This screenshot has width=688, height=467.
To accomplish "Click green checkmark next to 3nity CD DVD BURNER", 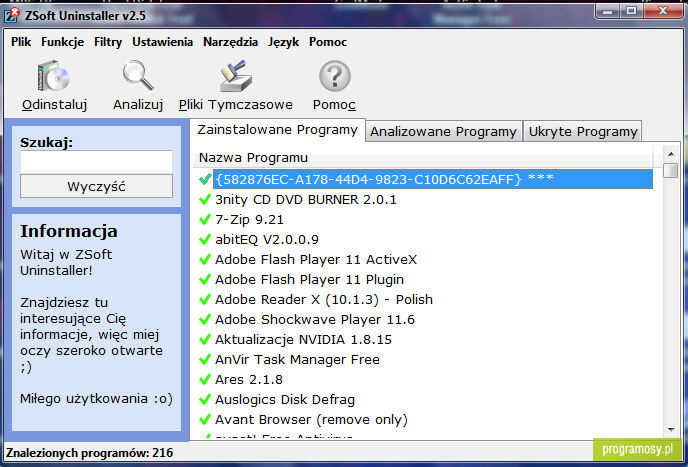I will click(x=204, y=200).
